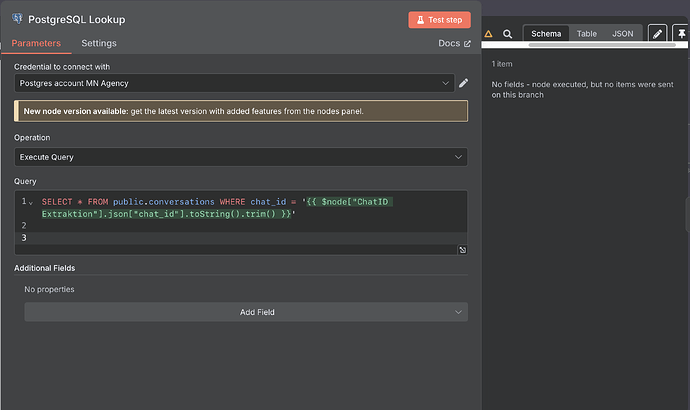Screen dimensions: 690x410
Task: Run the Test step button
Action: pyautogui.click(x=439, y=20)
